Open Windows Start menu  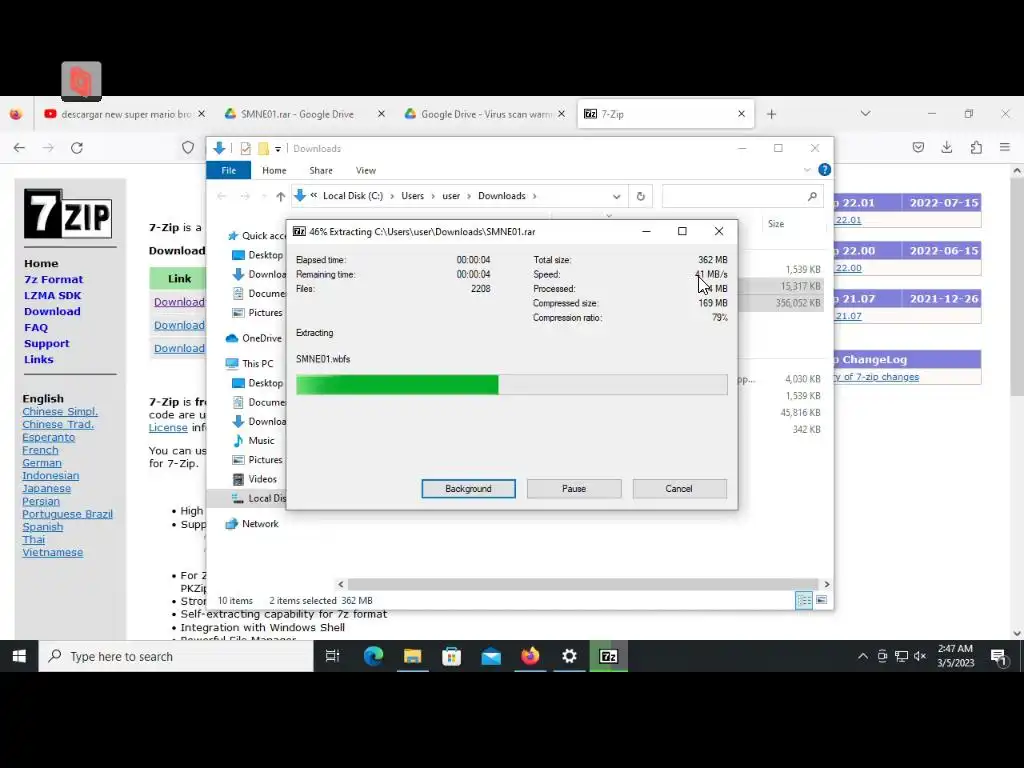pyautogui.click(x=19, y=656)
